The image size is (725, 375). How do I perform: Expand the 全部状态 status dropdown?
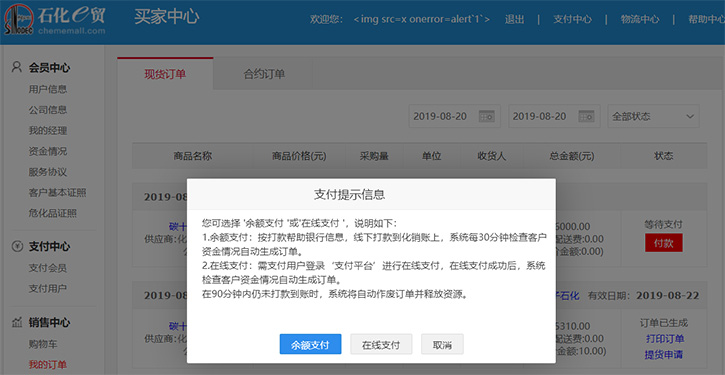[653, 116]
